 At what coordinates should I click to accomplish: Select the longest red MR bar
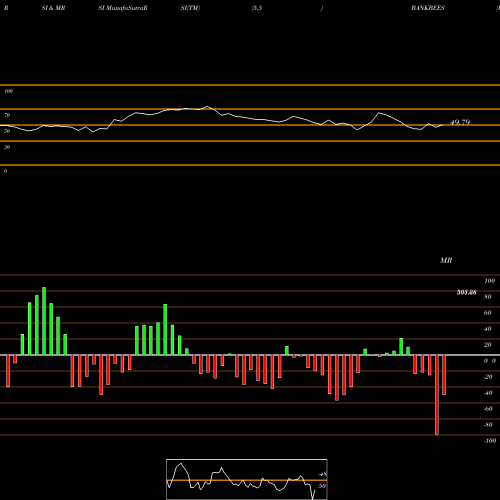click(437, 395)
